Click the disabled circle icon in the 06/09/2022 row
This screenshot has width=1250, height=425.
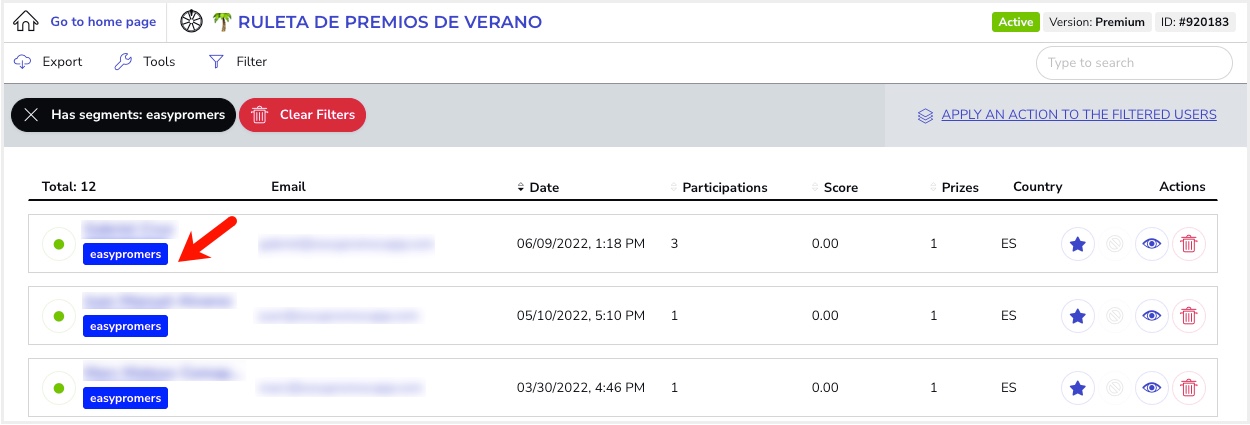point(1115,243)
